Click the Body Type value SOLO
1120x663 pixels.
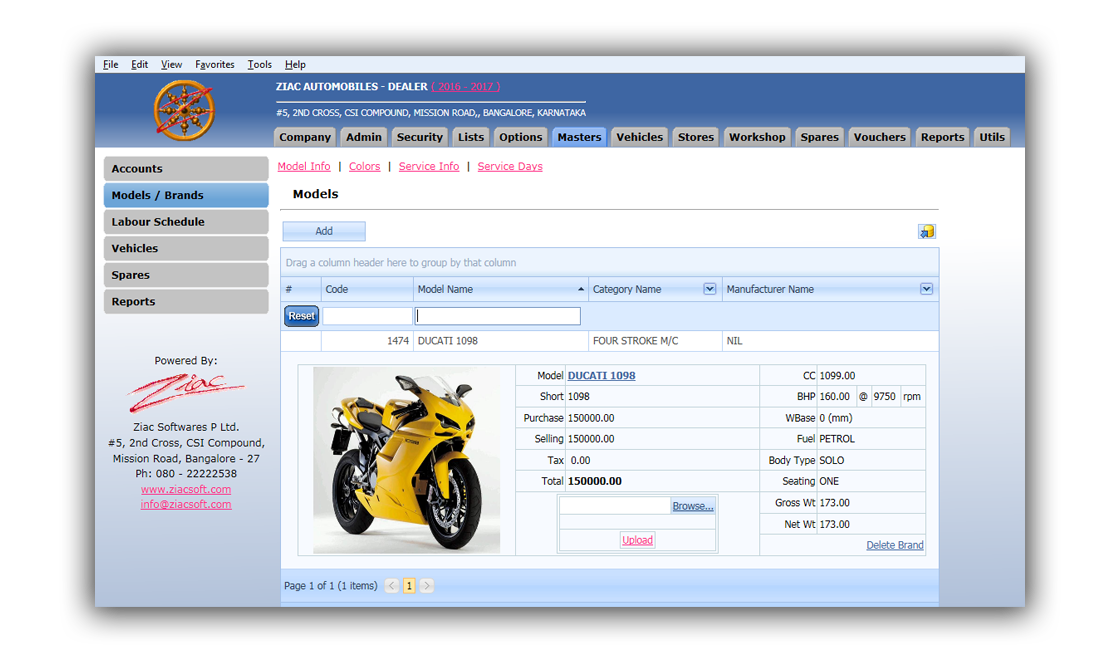point(831,461)
